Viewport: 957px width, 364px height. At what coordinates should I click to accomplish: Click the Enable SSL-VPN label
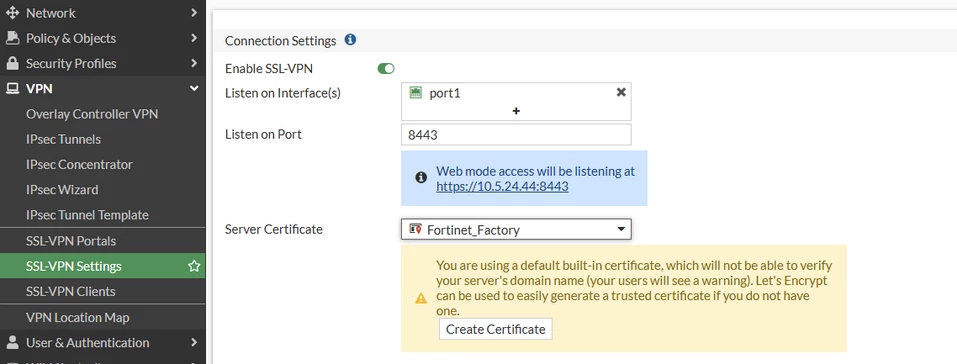pos(269,69)
